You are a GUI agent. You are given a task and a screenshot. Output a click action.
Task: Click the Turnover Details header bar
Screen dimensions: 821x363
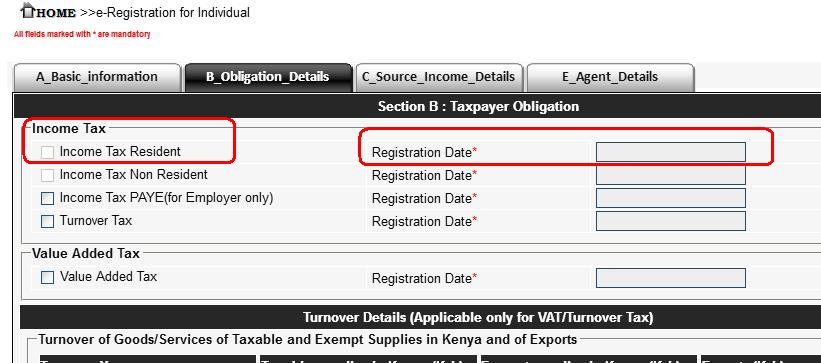478,317
